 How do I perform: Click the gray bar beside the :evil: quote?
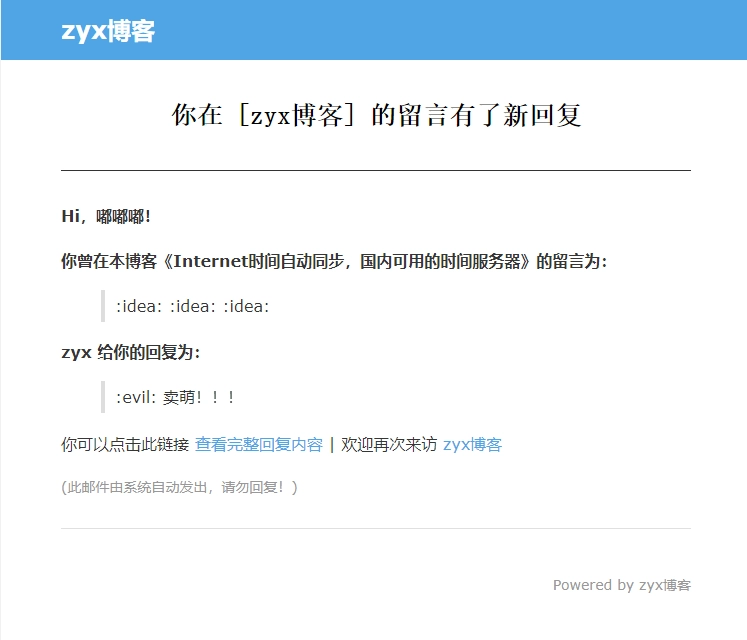click(103, 397)
